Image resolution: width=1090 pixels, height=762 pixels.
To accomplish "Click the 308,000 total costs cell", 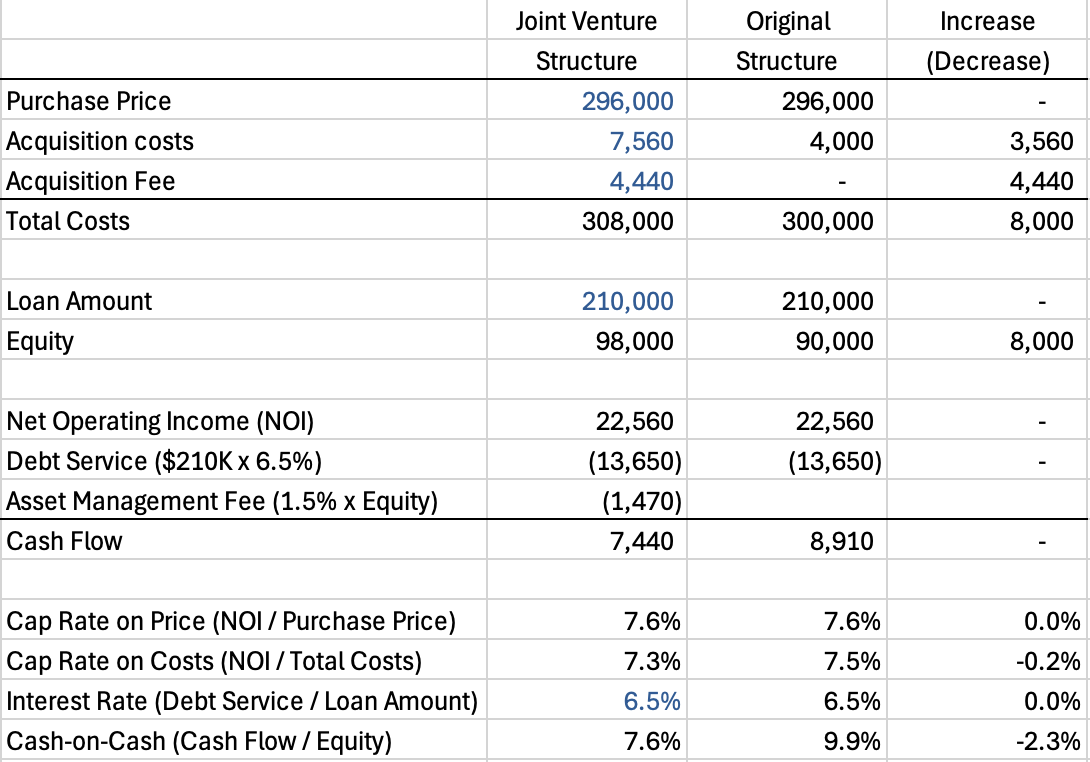I will (628, 221).
